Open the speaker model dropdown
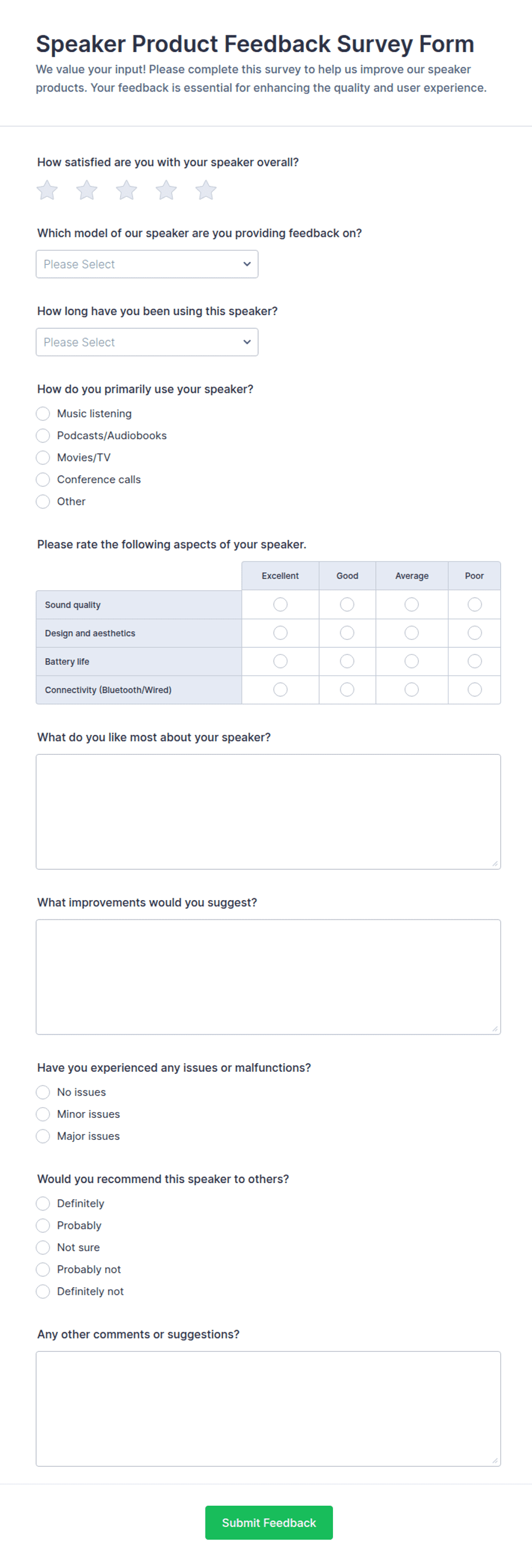Image resolution: width=532 pixels, height=1568 pixels. [146, 264]
